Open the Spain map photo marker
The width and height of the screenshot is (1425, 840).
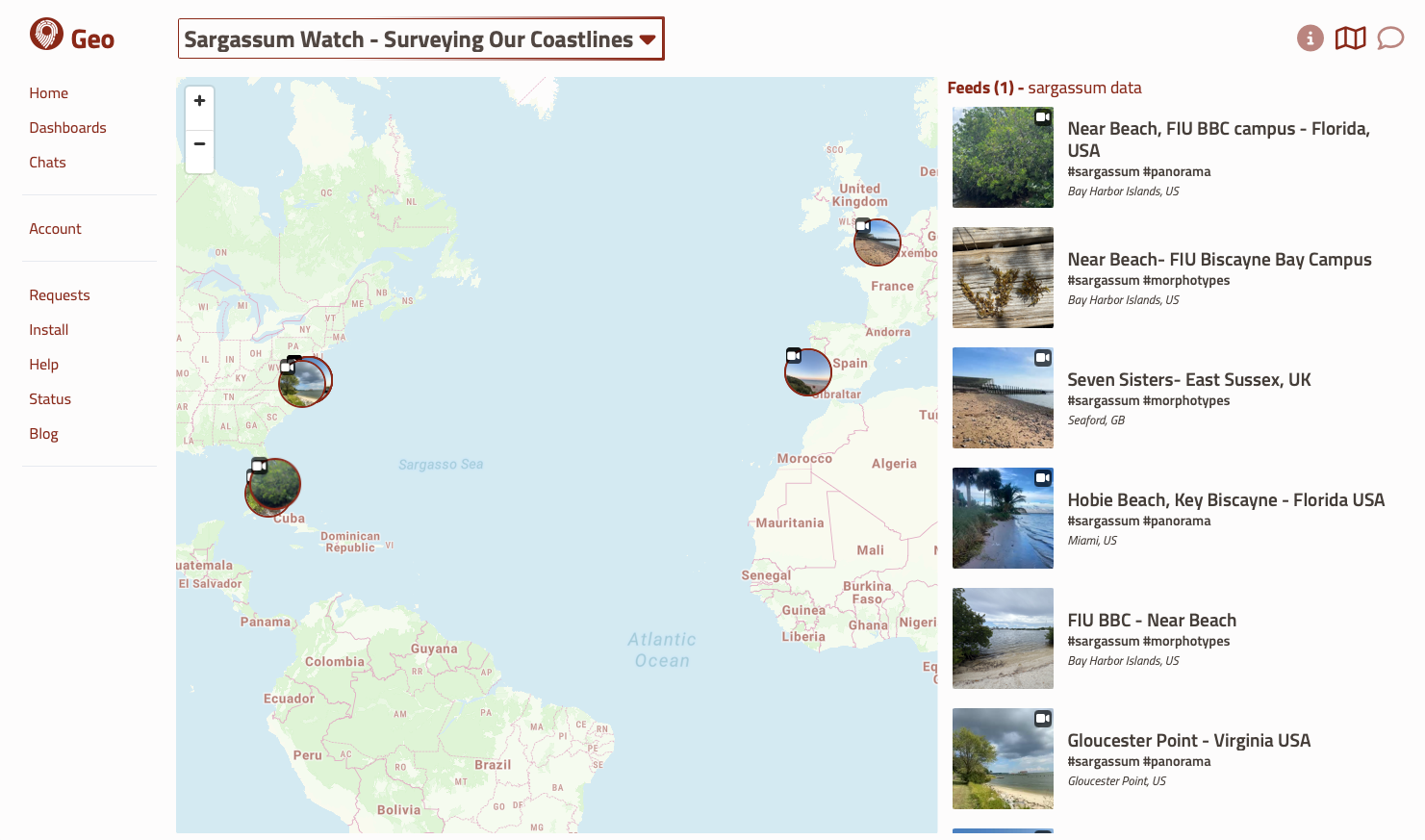pos(808,372)
